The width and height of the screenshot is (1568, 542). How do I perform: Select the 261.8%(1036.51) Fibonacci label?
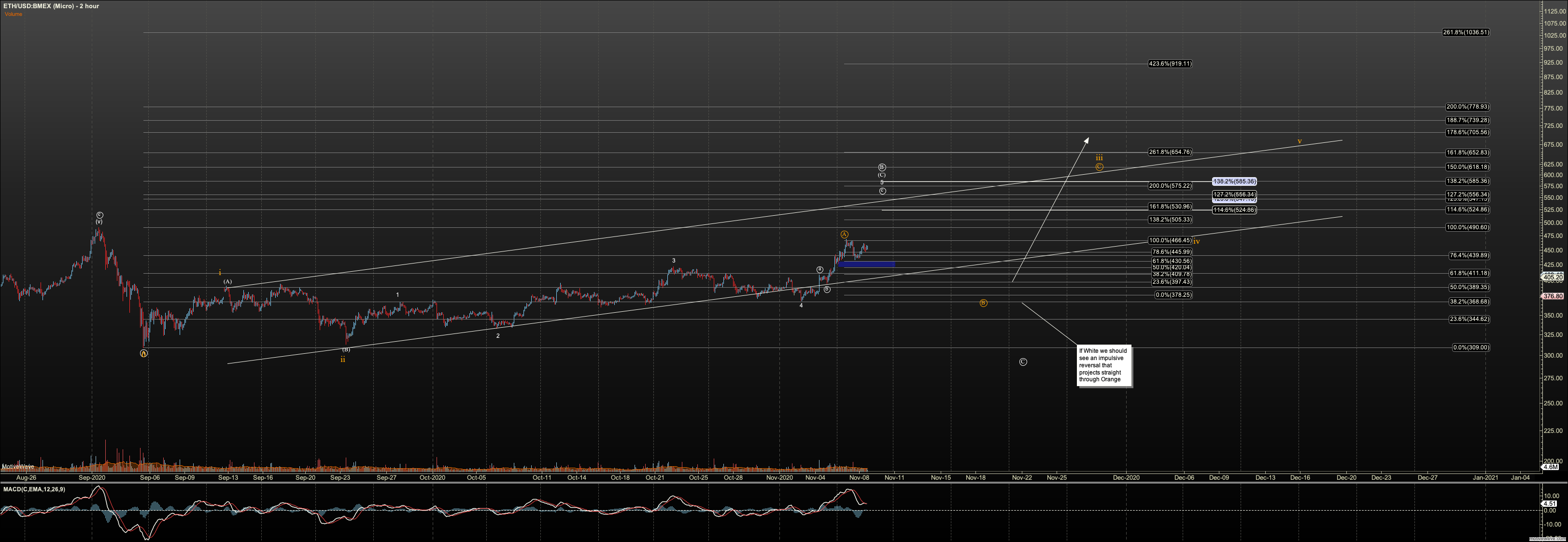[x=1466, y=32]
